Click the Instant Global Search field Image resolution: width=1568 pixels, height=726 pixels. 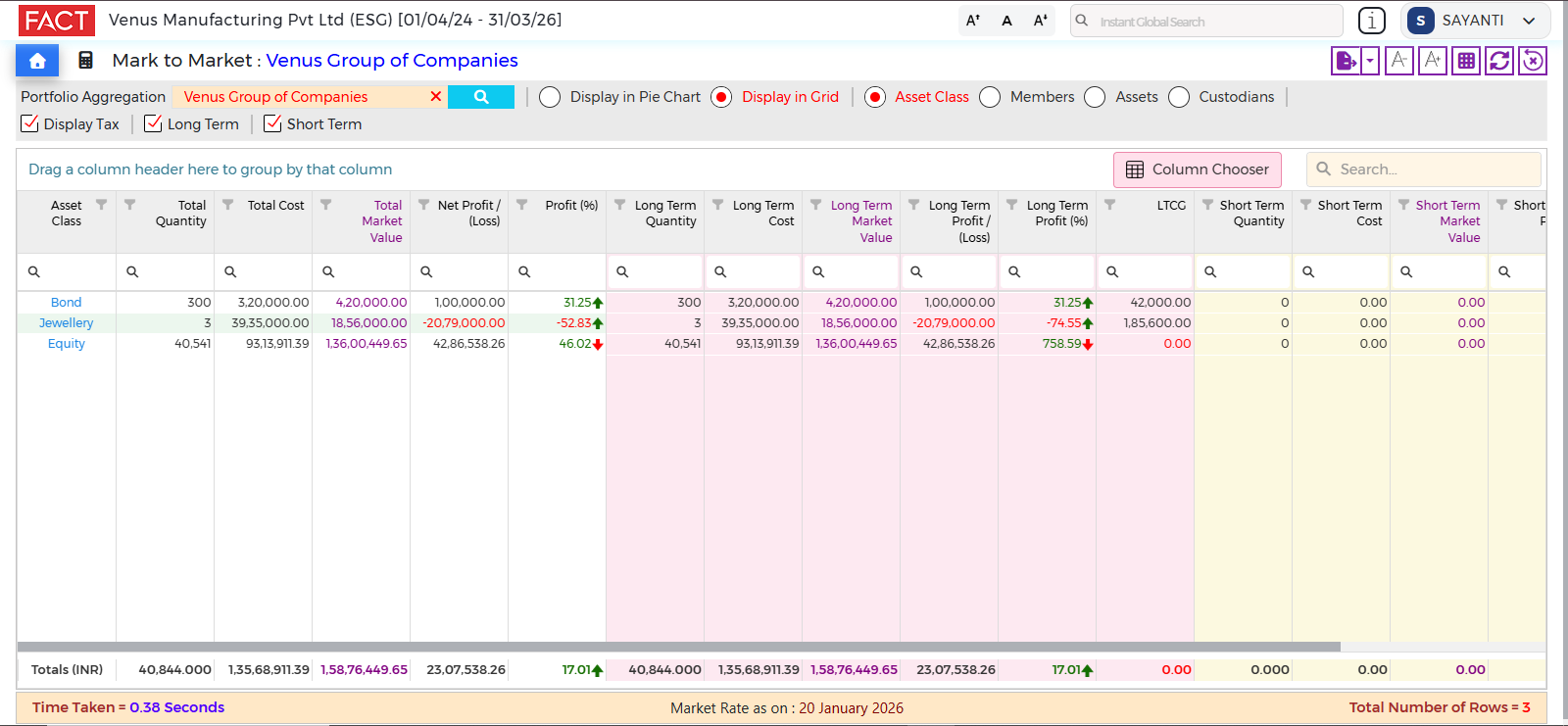tap(1206, 21)
